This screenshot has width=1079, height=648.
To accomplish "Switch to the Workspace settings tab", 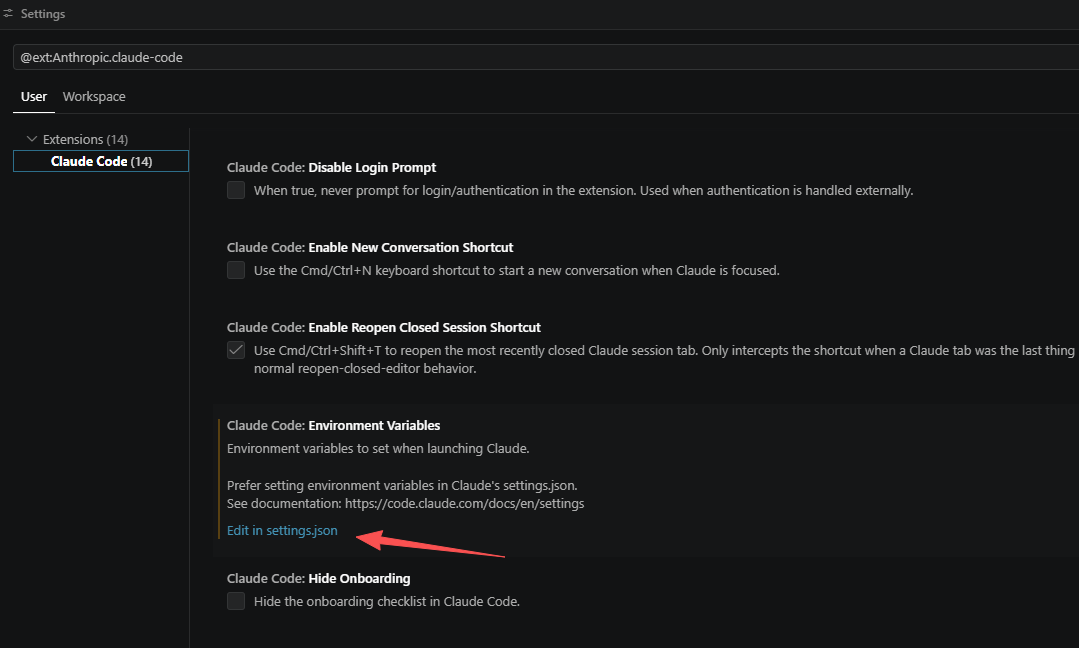I will click(94, 97).
